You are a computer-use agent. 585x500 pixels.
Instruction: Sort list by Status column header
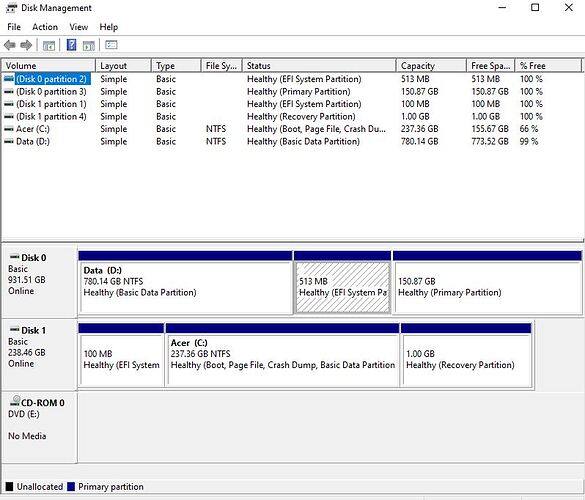pos(319,66)
